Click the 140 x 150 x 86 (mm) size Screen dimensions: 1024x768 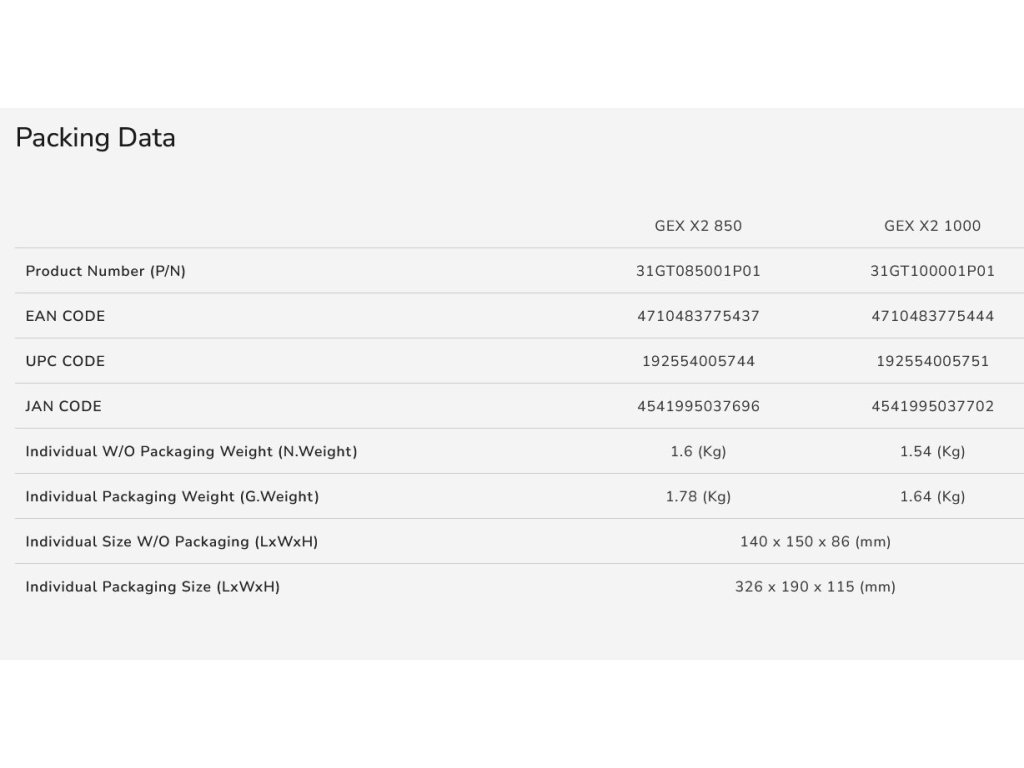[x=815, y=541]
